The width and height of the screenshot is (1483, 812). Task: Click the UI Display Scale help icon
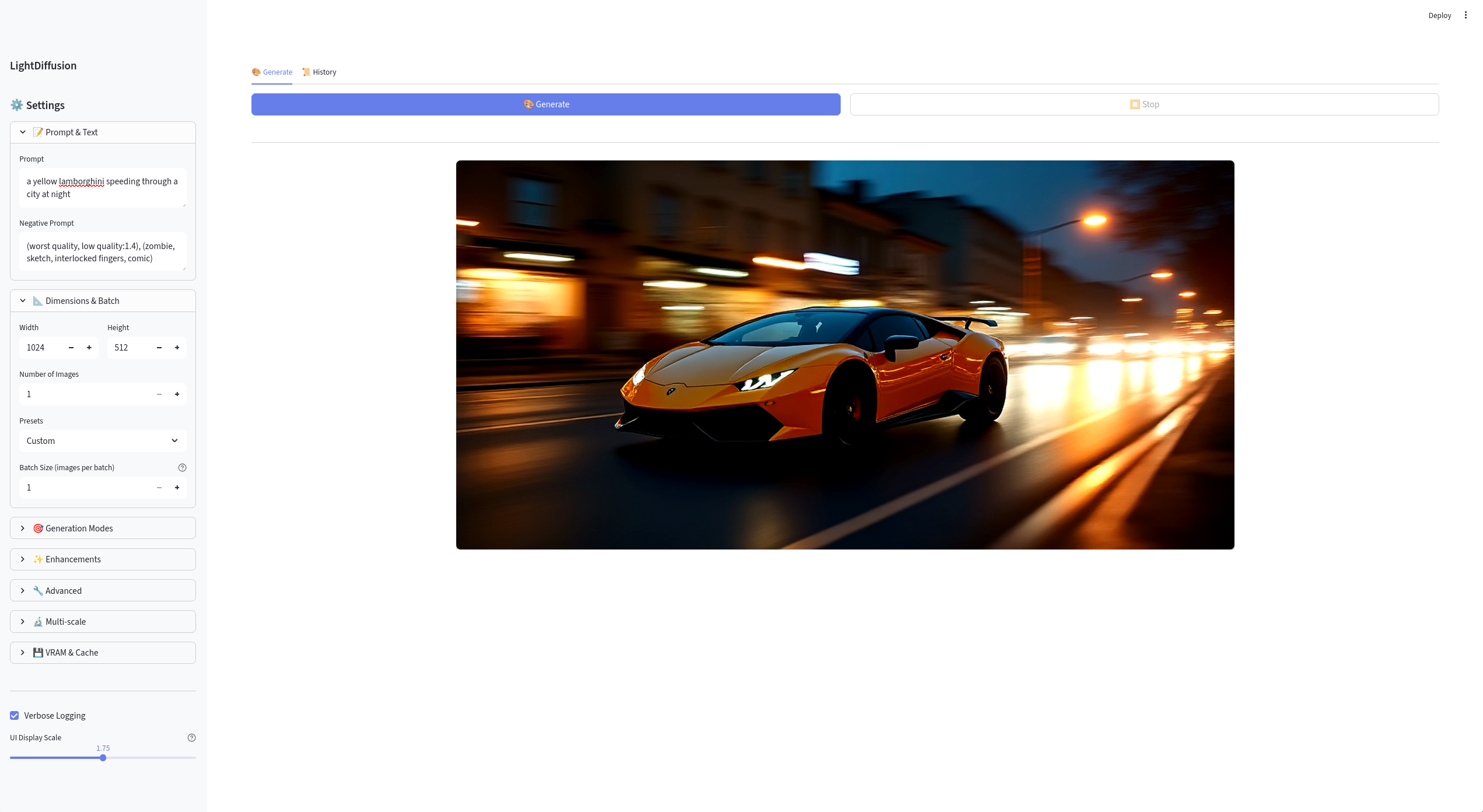(x=191, y=737)
